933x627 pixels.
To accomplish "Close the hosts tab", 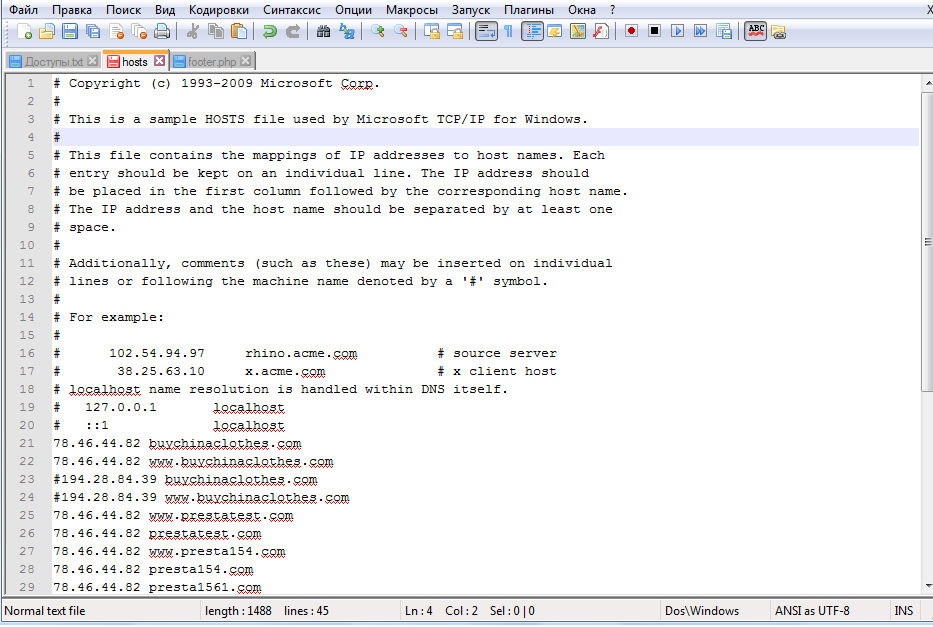I will pyautogui.click(x=159, y=61).
